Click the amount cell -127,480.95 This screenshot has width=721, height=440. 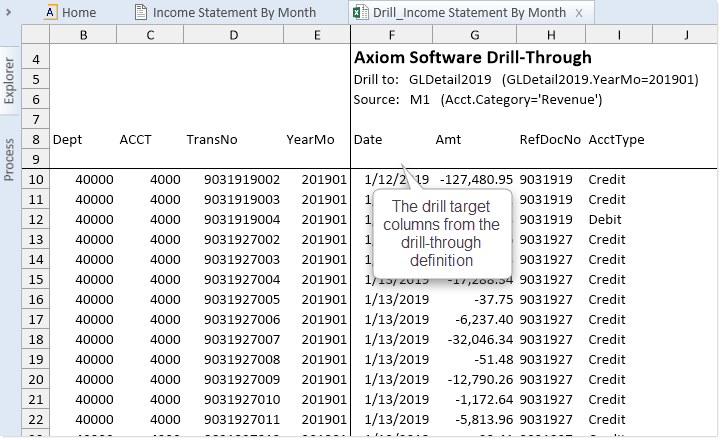[476, 180]
